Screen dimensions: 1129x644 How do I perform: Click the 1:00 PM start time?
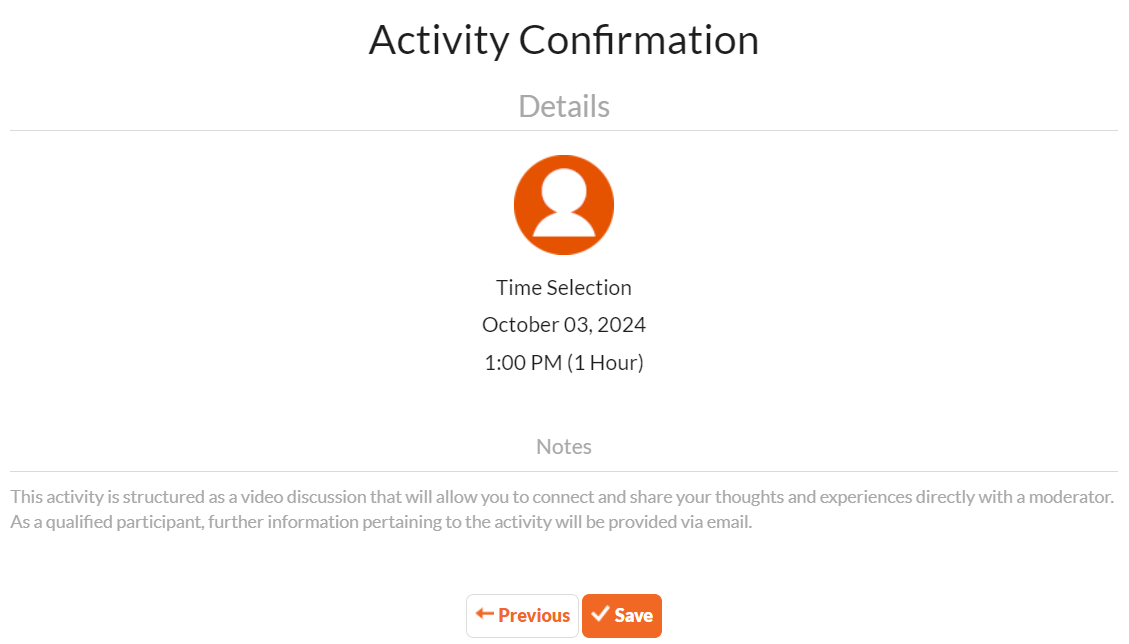click(522, 363)
